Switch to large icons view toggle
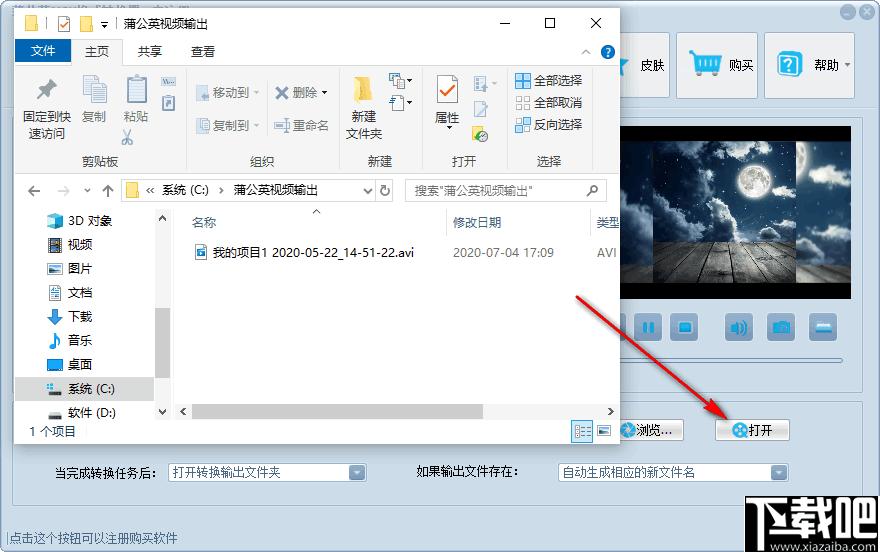 click(x=604, y=431)
